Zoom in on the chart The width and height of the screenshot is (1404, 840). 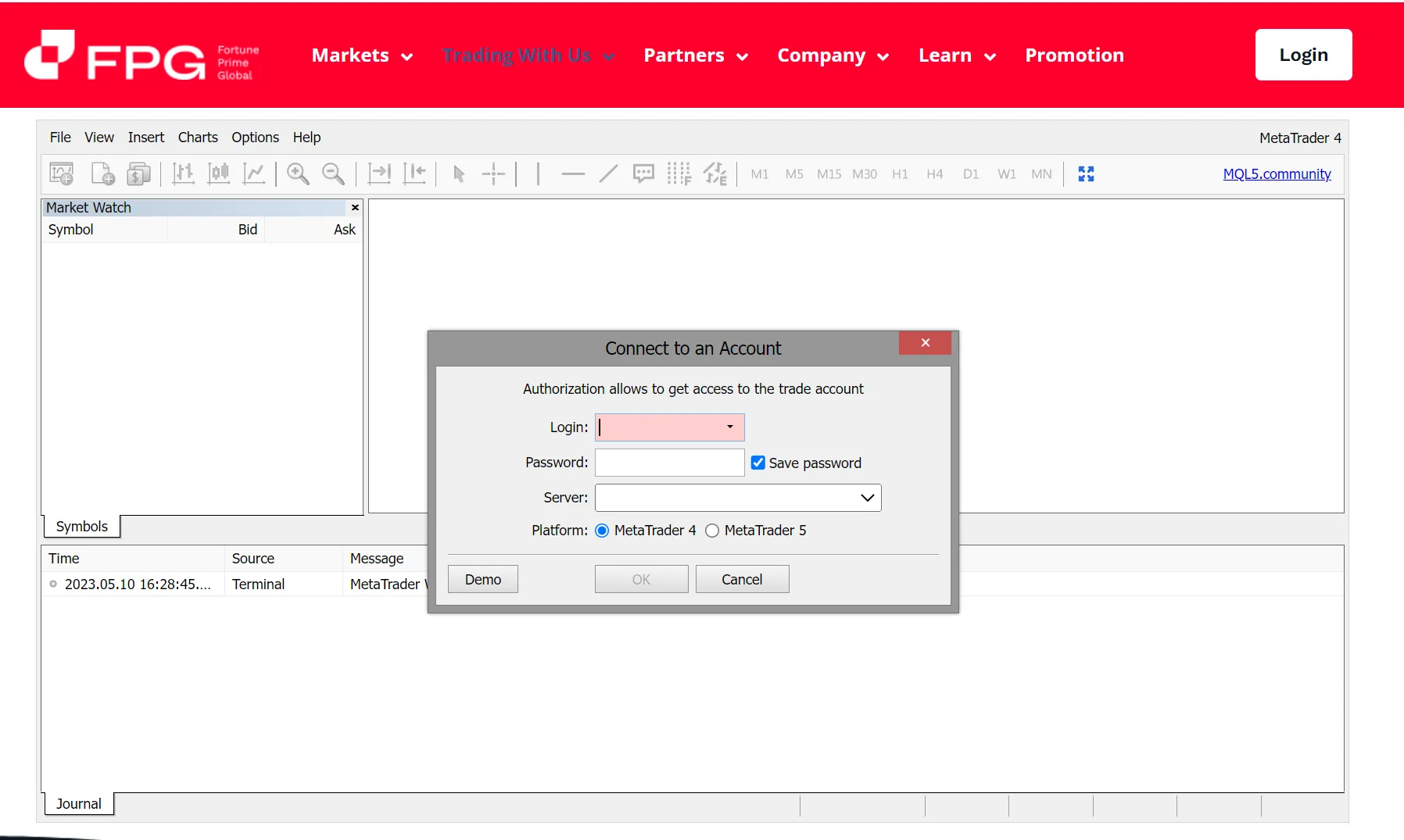298,173
